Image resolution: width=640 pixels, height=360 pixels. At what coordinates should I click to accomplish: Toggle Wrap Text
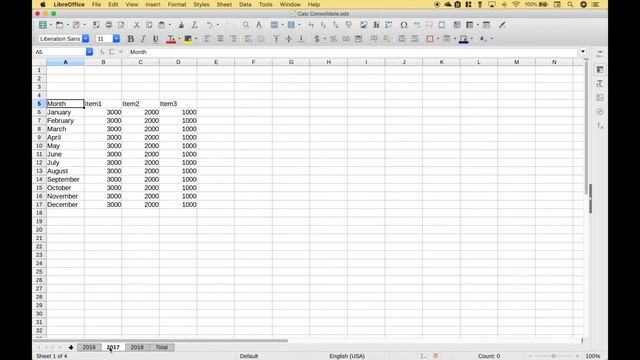248,39
